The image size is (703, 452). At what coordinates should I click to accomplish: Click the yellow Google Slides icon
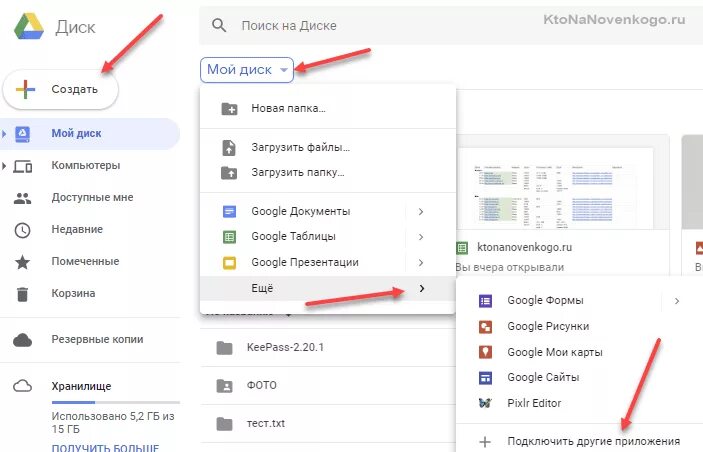(229, 262)
